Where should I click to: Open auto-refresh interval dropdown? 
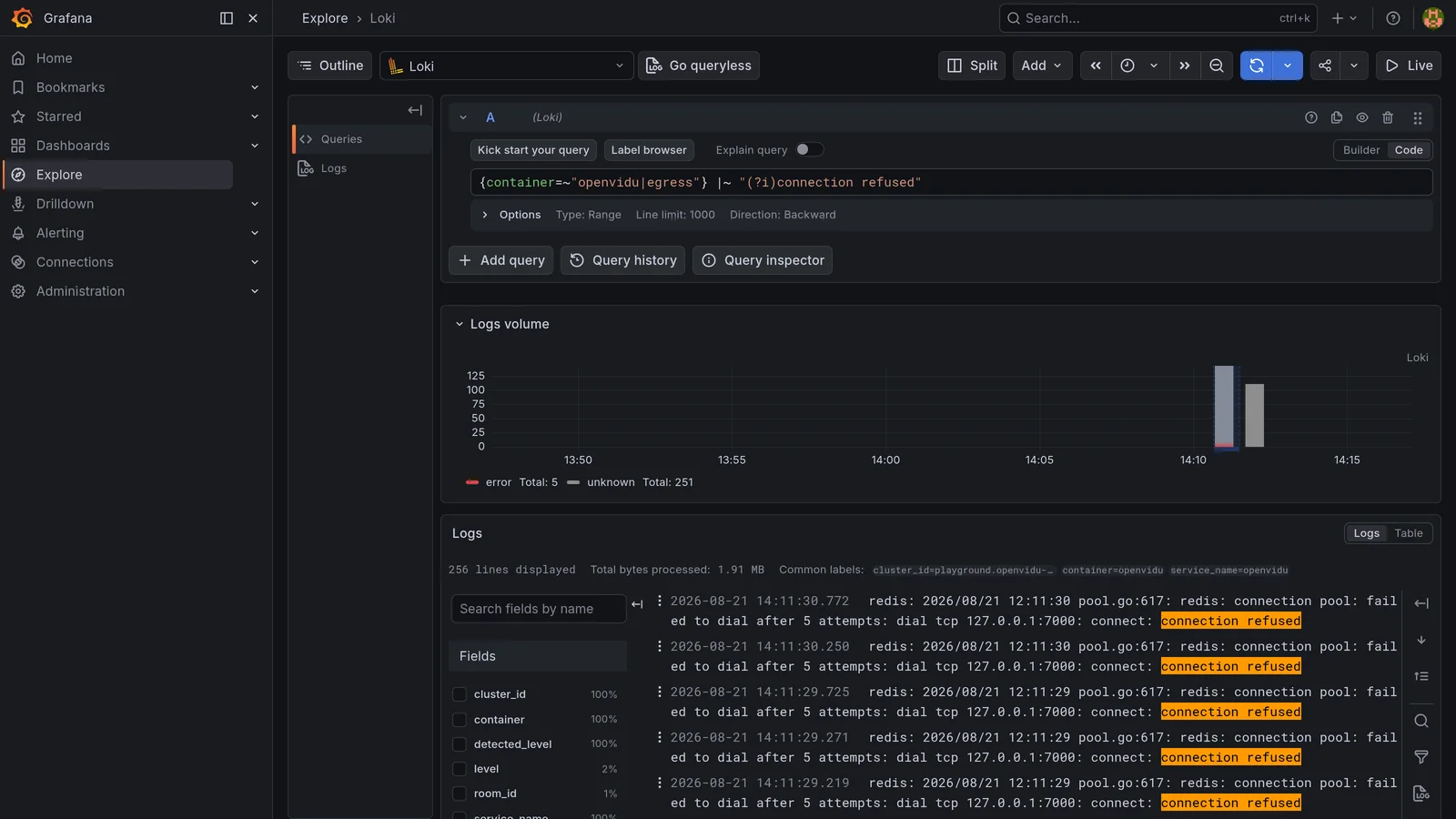[1288, 66]
